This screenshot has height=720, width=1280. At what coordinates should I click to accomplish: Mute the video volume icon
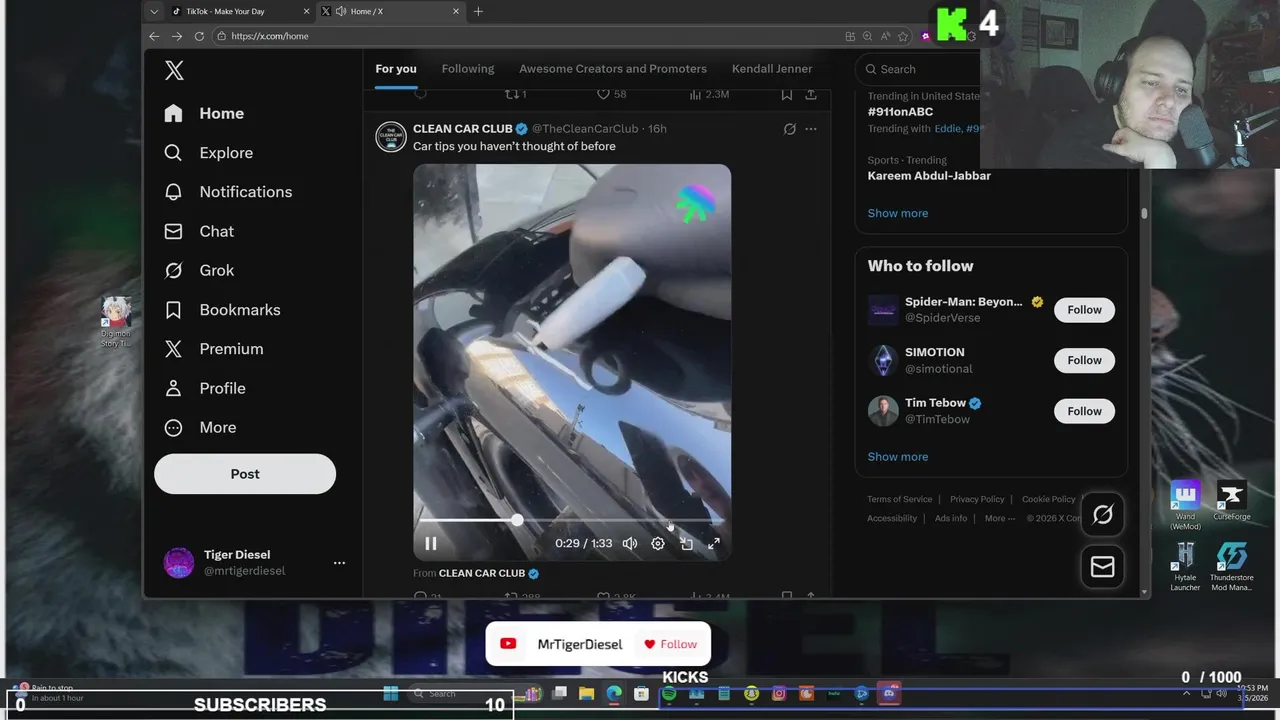[x=630, y=543]
